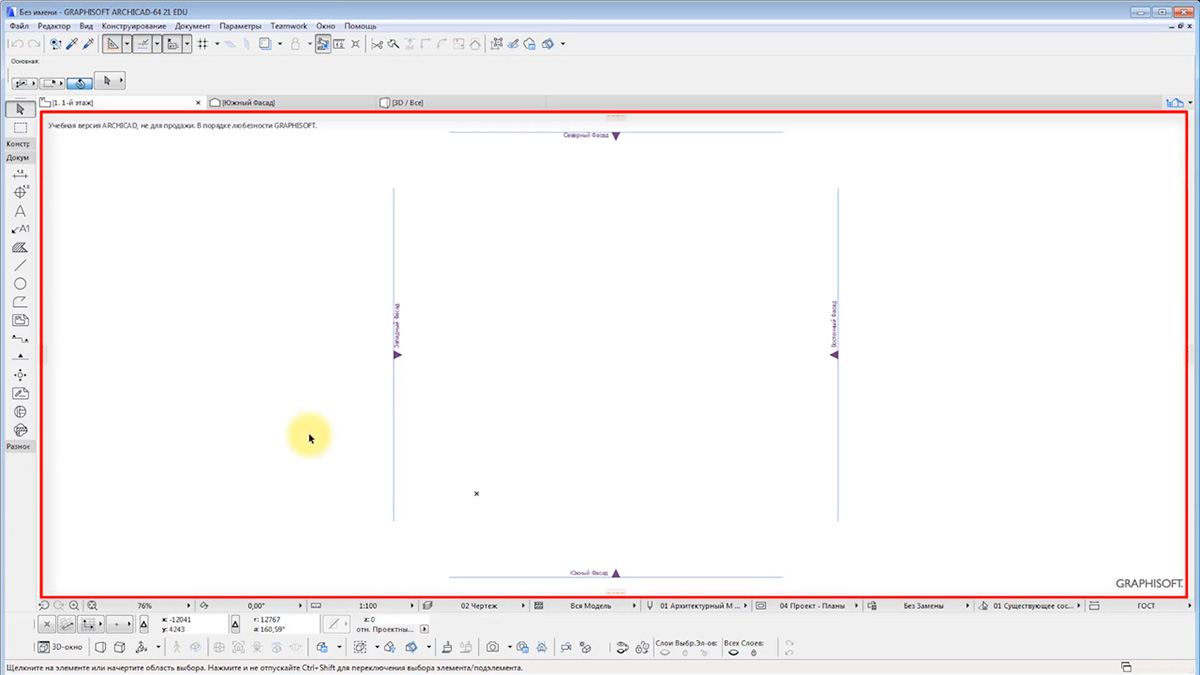The image size is (1200, 675).
Task: Toggle the highlighted Suspend Groups button
Action: (x=323, y=44)
